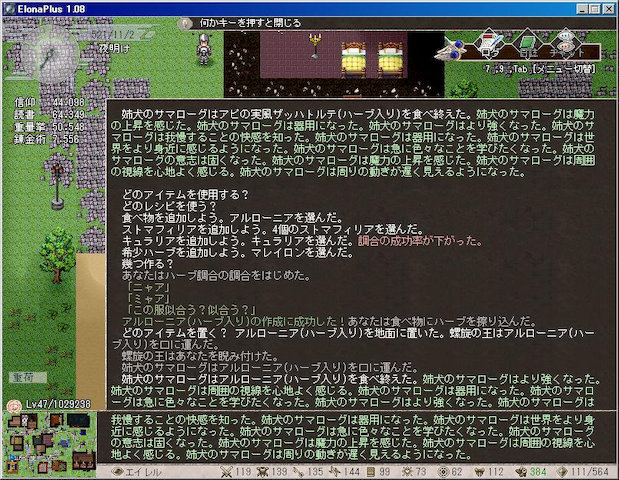619x480 pixels.
Task: Click the Lv47/1029238 level text
Action: [x=58, y=404]
